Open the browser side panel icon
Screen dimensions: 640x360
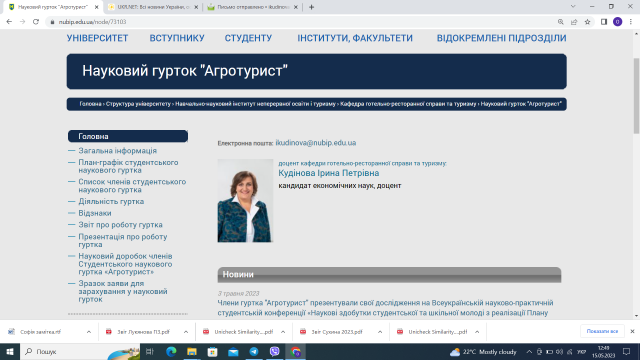pyautogui.click(x=604, y=22)
